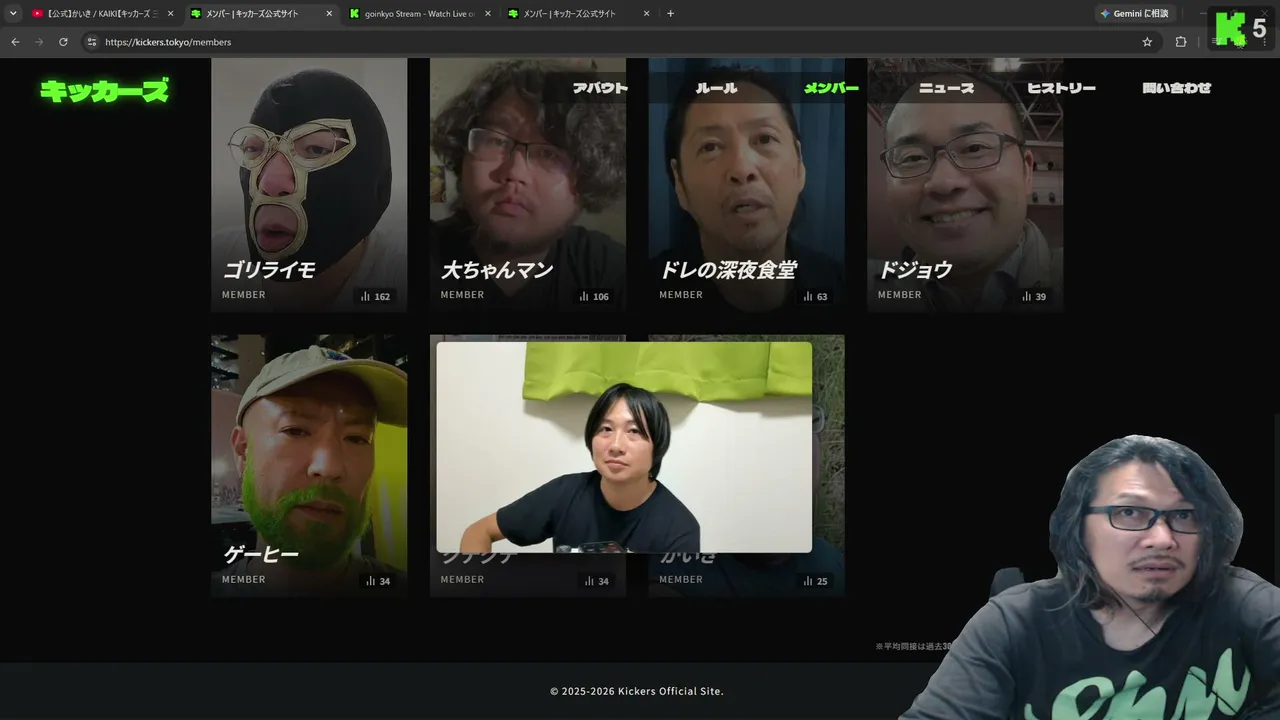
Task: Click the forward navigation arrow
Action: (39, 42)
